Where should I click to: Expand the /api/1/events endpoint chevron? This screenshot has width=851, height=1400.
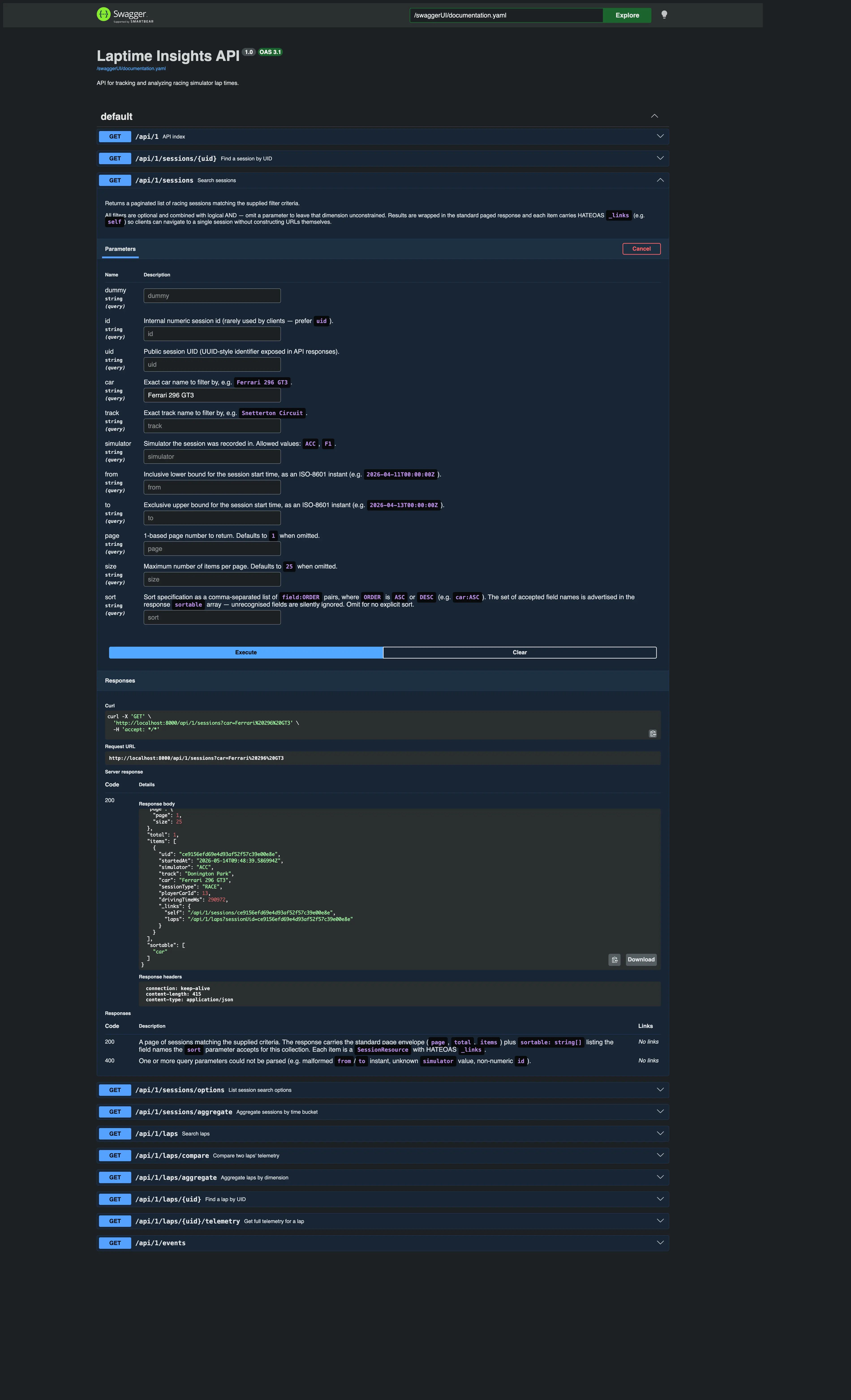tap(660, 1243)
